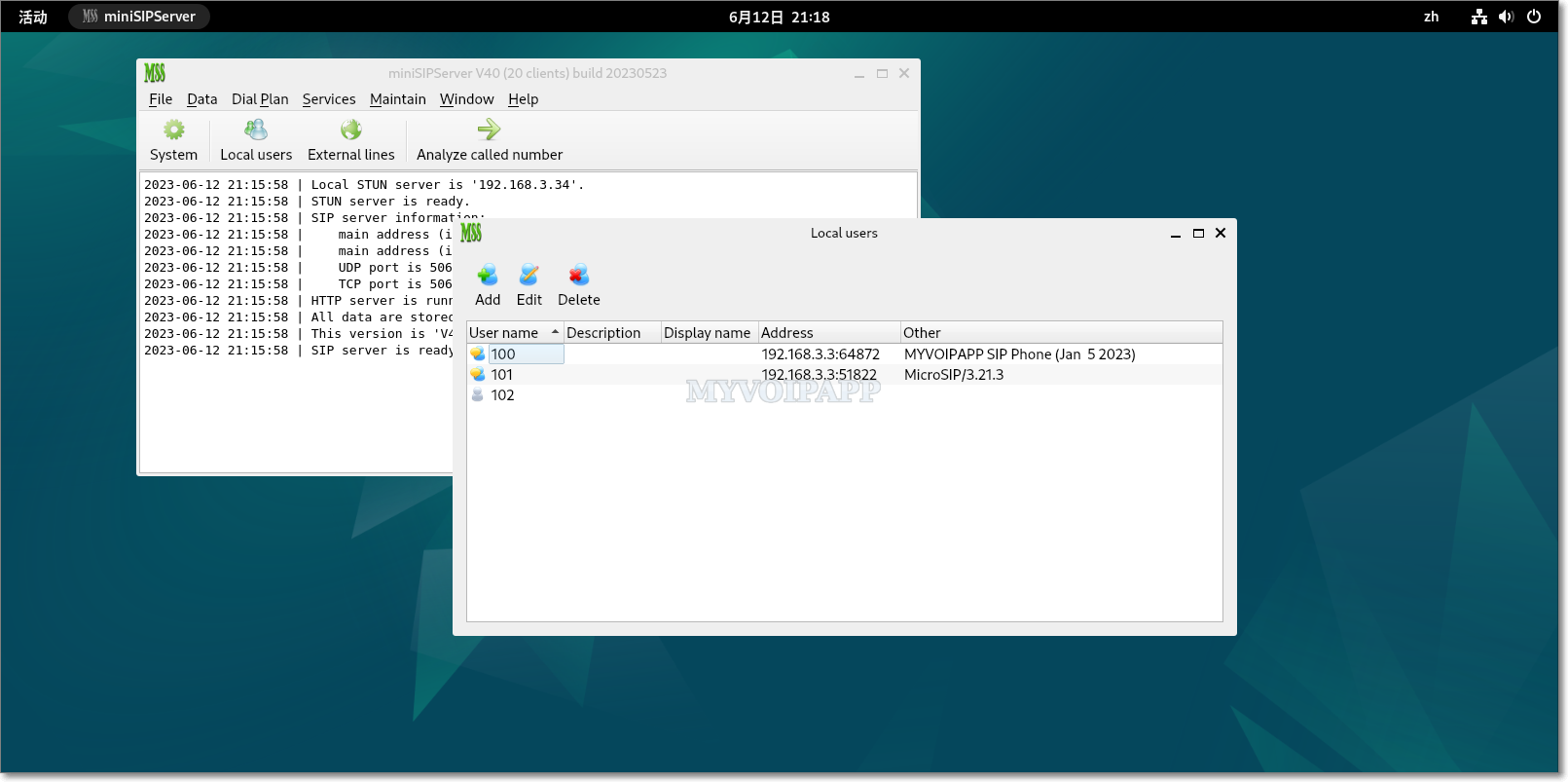Screen dimensions: 1568x782
Task: Close the miniSIPServer main window
Action: pyautogui.click(x=904, y=74)
